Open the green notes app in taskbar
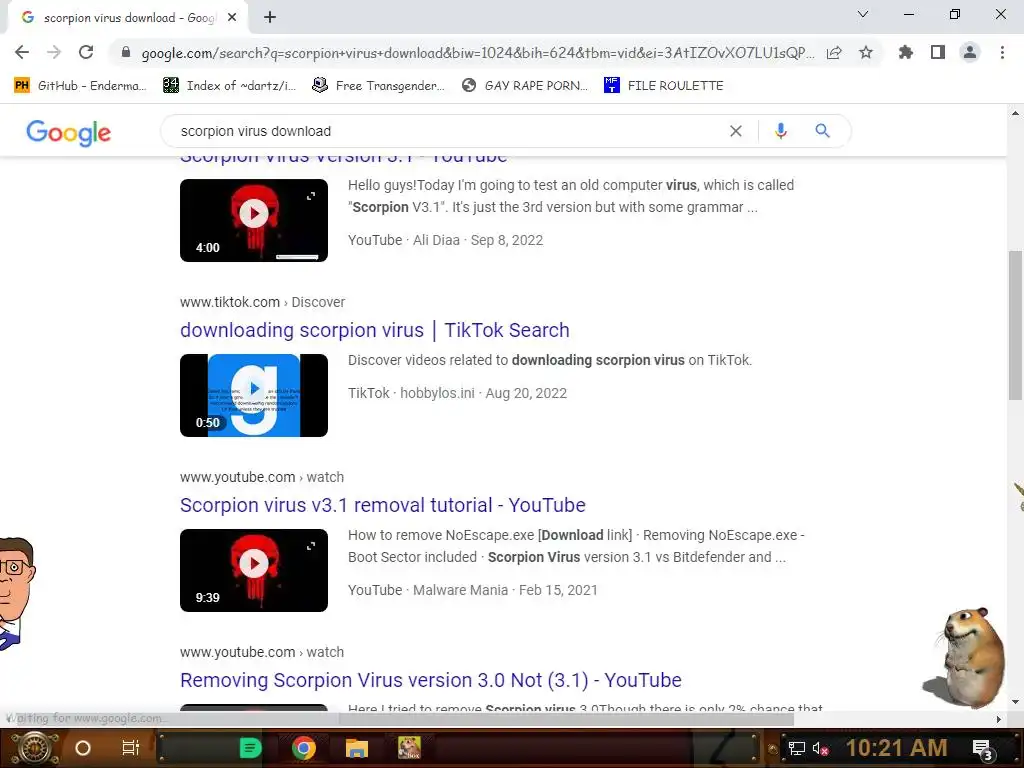 pos(250,748)
